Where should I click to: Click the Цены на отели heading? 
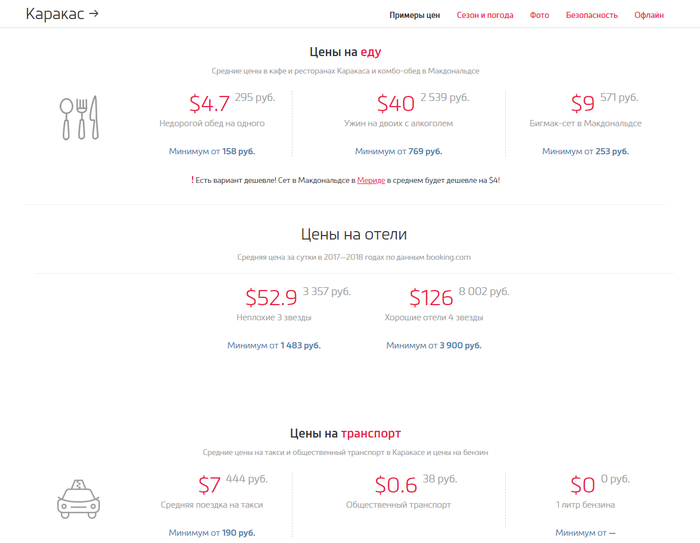353,234
